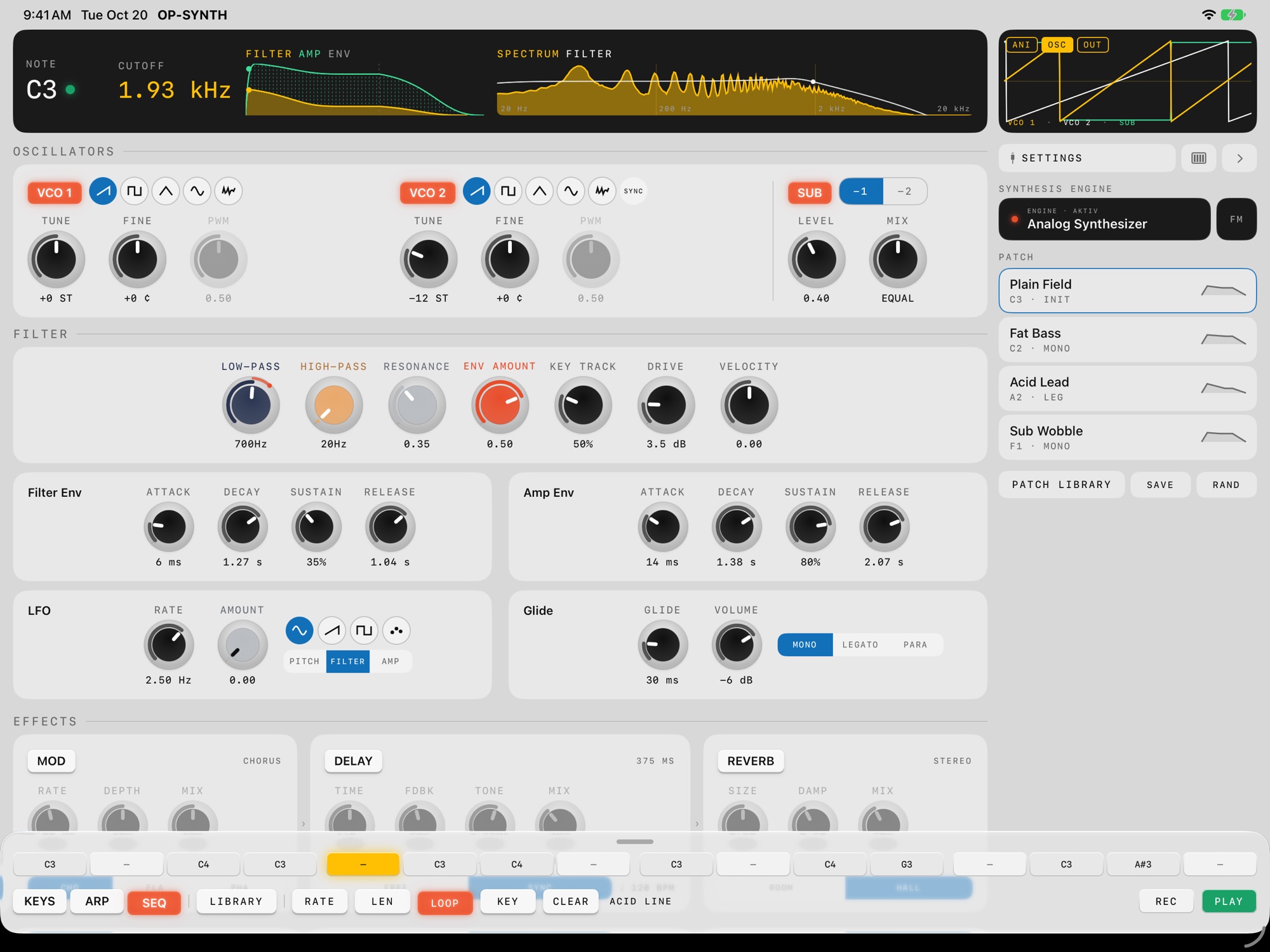Choose square shape for the LFO
Screen dimensions: 1270x952
tap(364, 630)
